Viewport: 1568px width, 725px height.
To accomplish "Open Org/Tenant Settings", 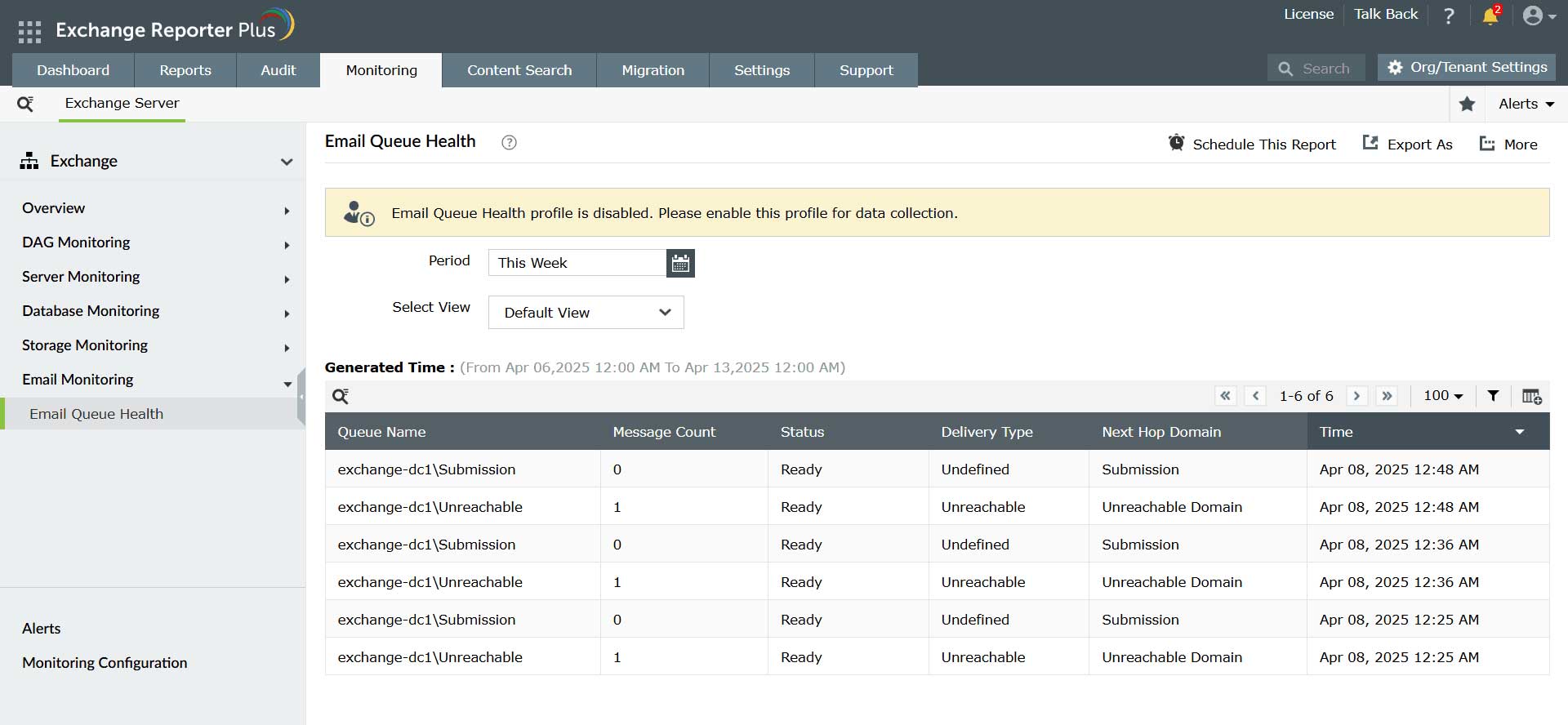I will (x=1467, y=67).
